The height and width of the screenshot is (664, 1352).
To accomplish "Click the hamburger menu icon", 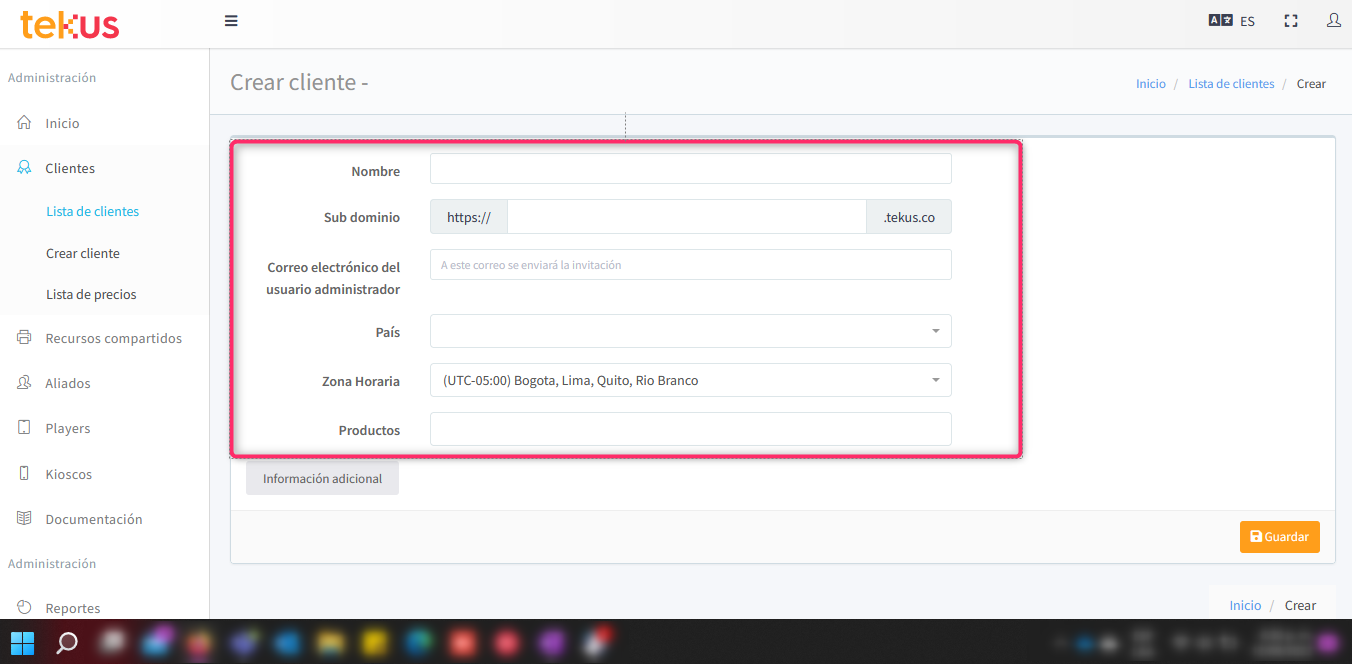I will [231, 20].
